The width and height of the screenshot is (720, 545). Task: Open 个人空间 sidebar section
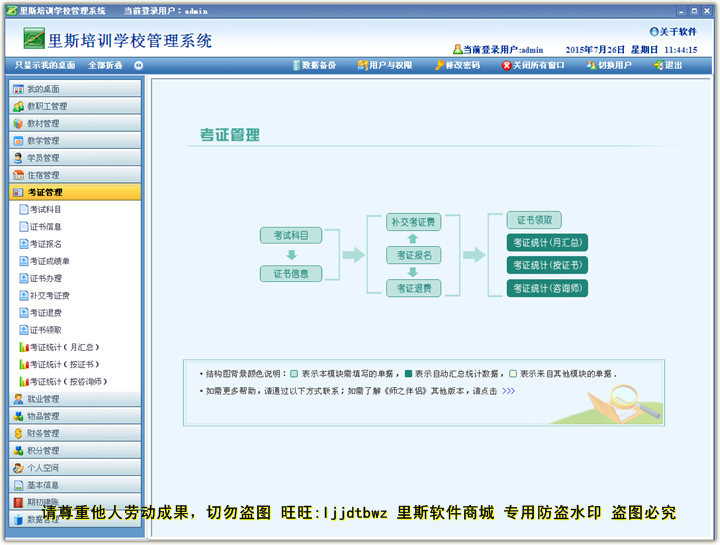pyautogui.click(x=75, y=467)
